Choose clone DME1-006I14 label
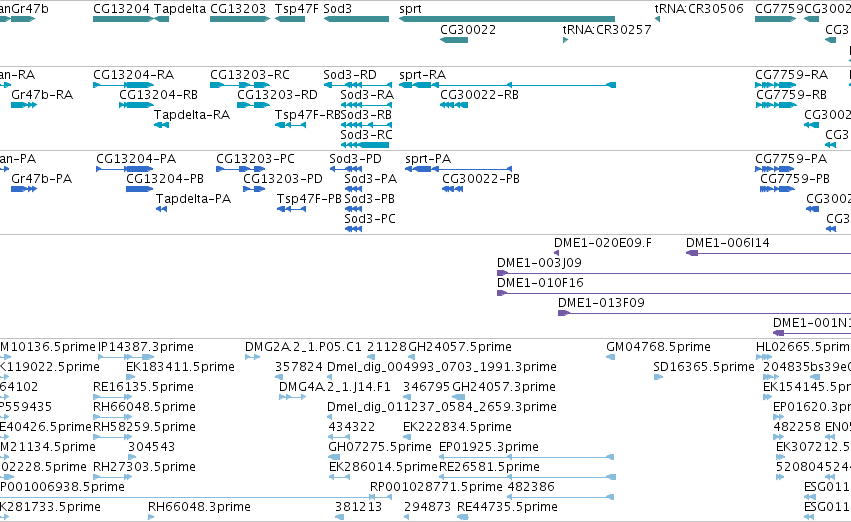 tap(728, 243)
